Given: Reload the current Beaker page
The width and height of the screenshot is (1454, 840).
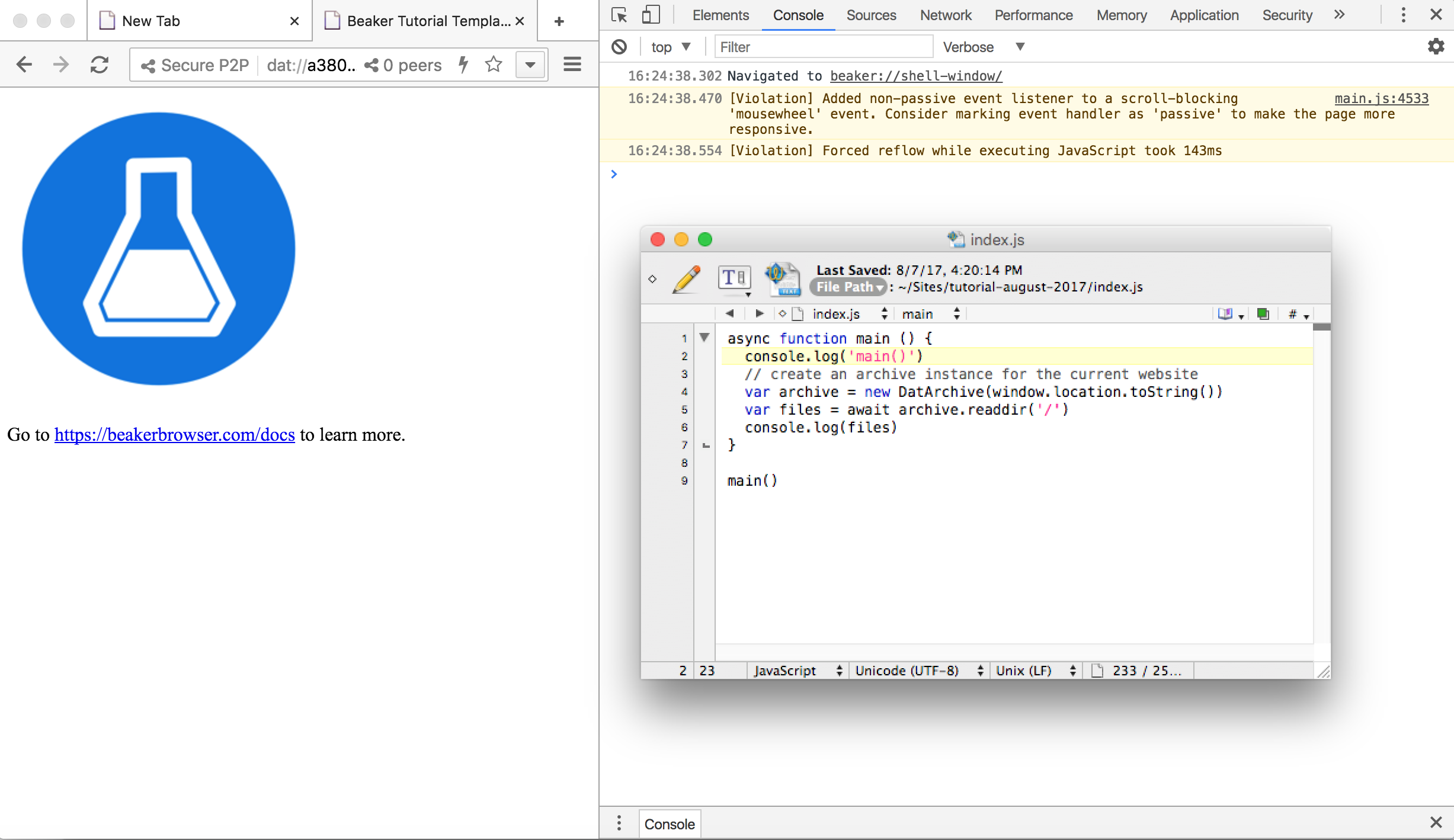Looking at the screenshot, I should (98, 65).
